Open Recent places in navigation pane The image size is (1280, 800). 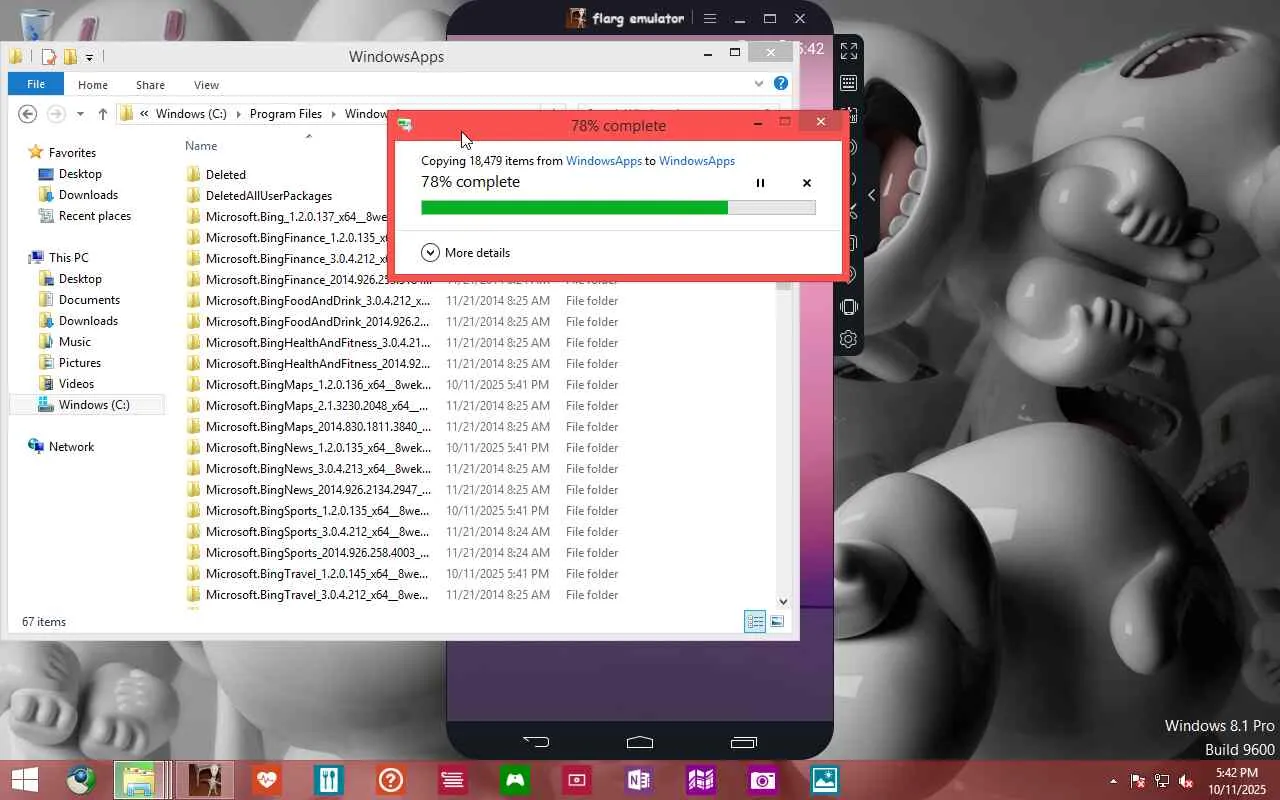pyautogui.click(x=94, y=216)
